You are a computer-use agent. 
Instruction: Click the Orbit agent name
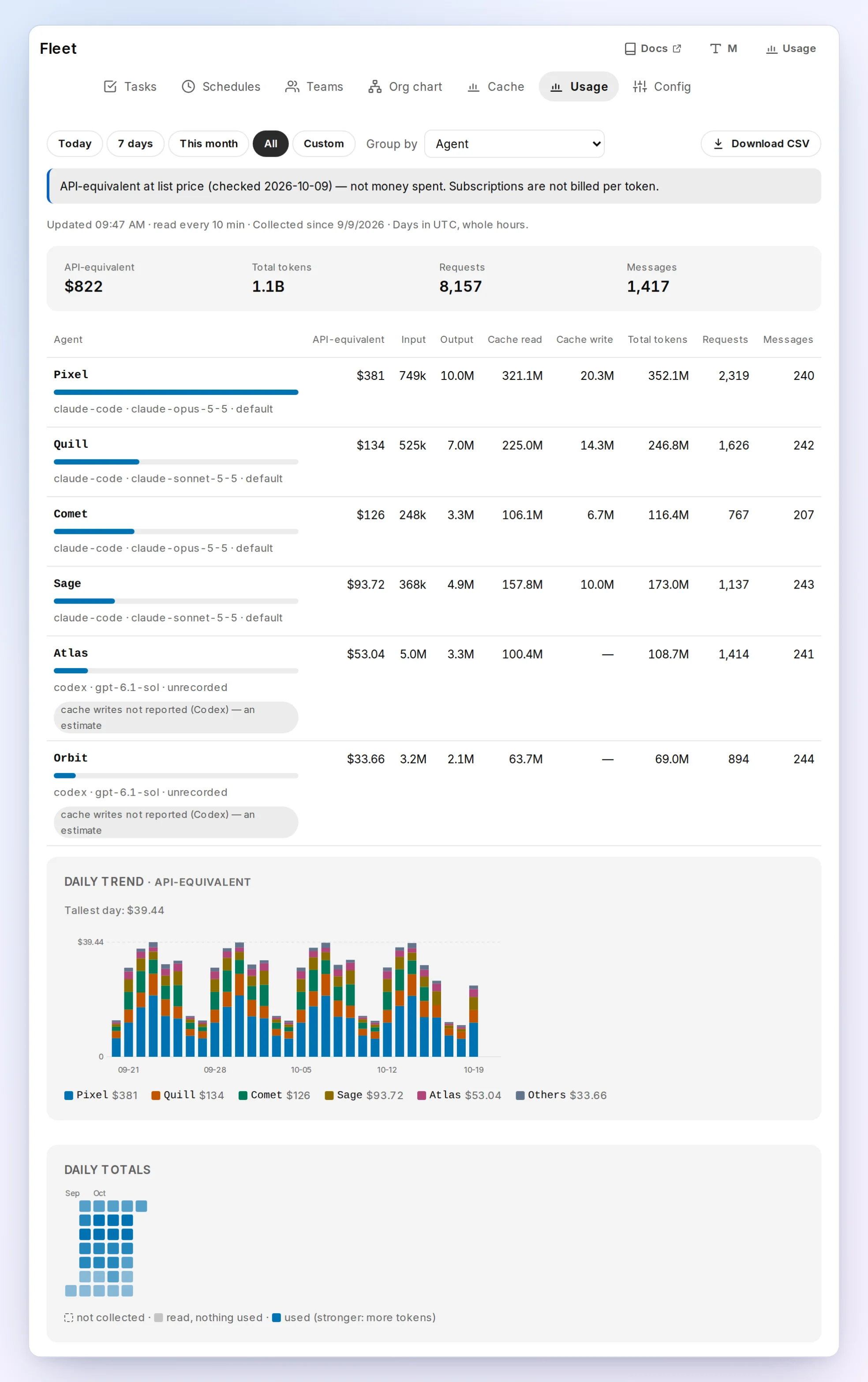point(71,758)
